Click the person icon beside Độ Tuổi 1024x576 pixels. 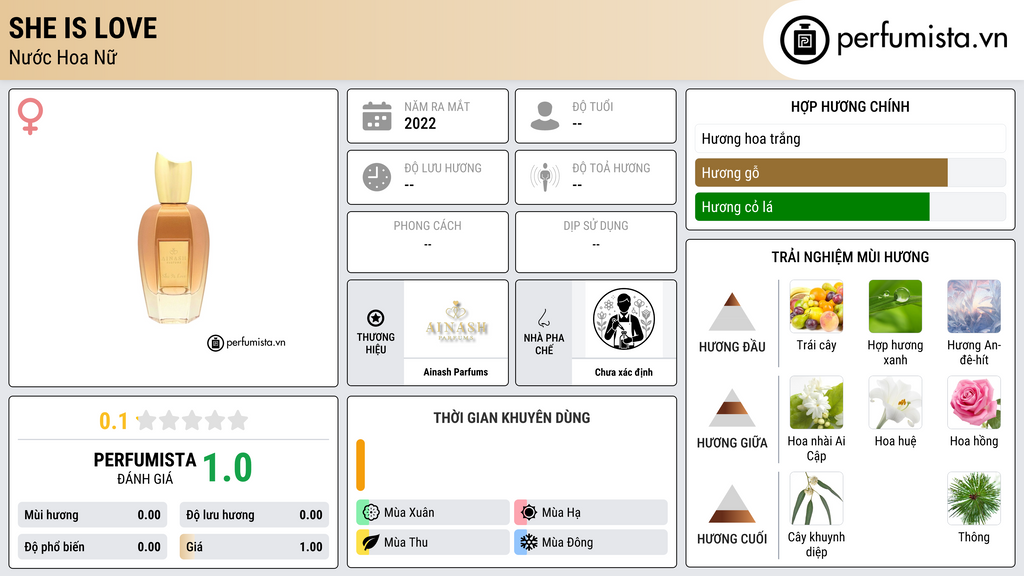click(x=545, y=116)
